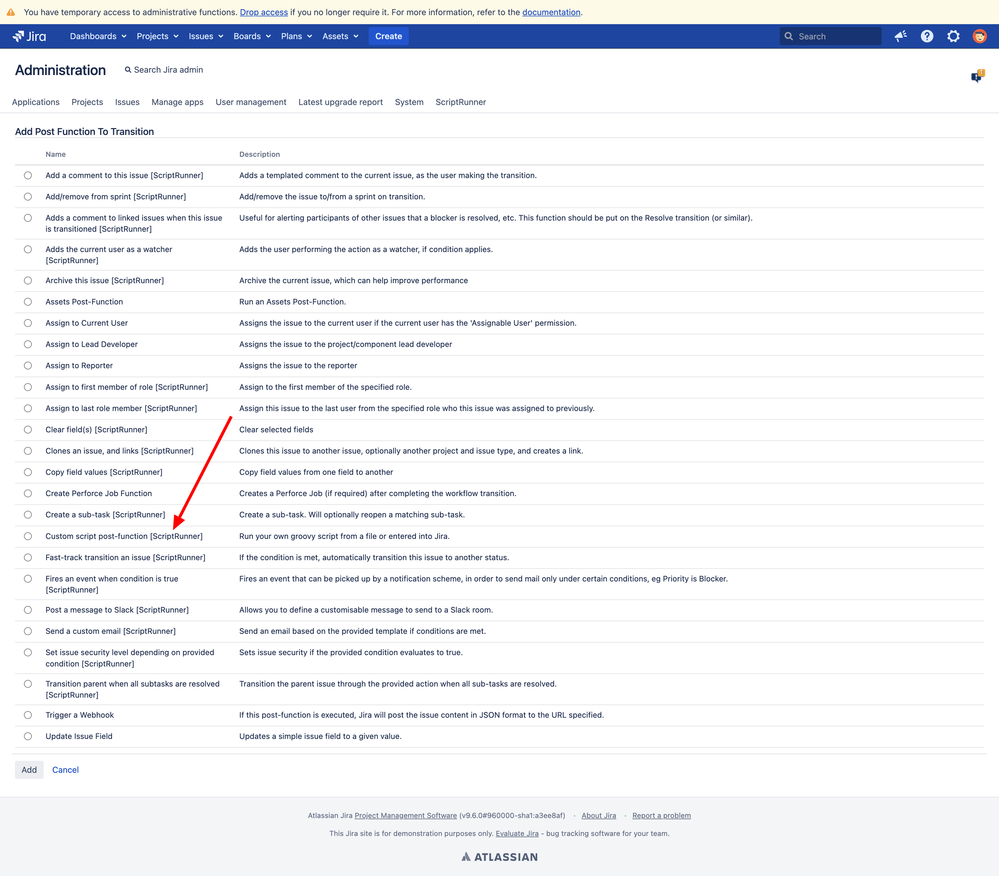Viewport: 999px width, 876px height.
Task: Click the warning triangle icon in the banner
Action: [11, 12]
